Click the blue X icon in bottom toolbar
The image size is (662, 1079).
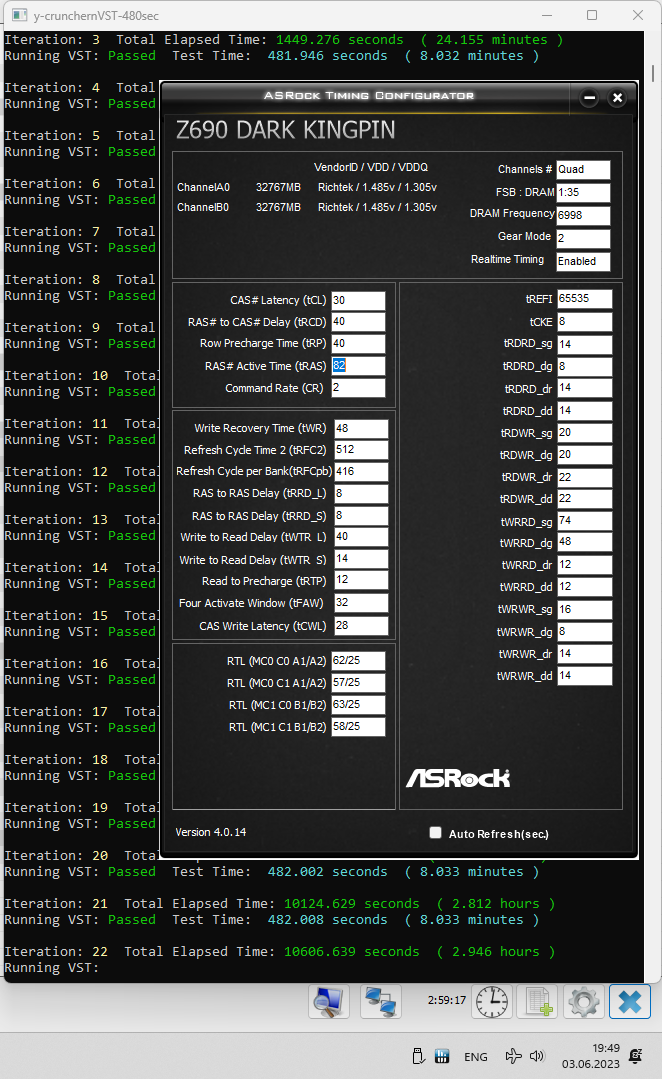[x=630, y=1001]
